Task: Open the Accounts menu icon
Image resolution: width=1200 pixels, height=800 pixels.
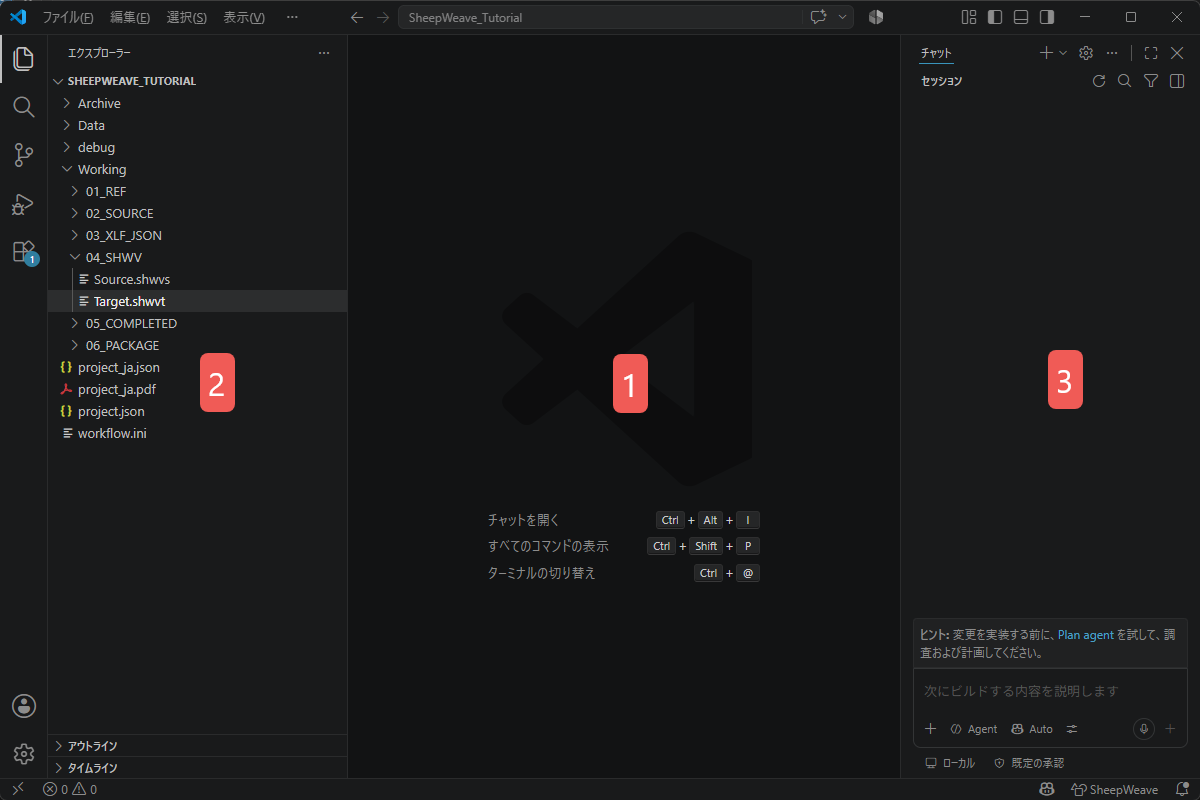Action: tap(24, 706)
